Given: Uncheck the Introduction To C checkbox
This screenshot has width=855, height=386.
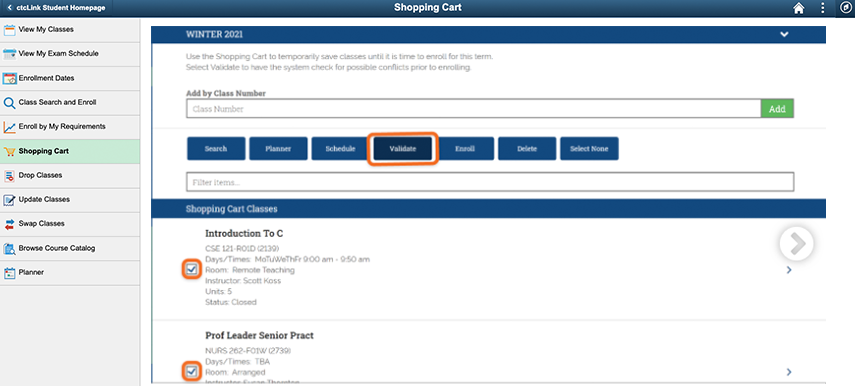Looking at the screenshot, I should click(x=191, y=269).
